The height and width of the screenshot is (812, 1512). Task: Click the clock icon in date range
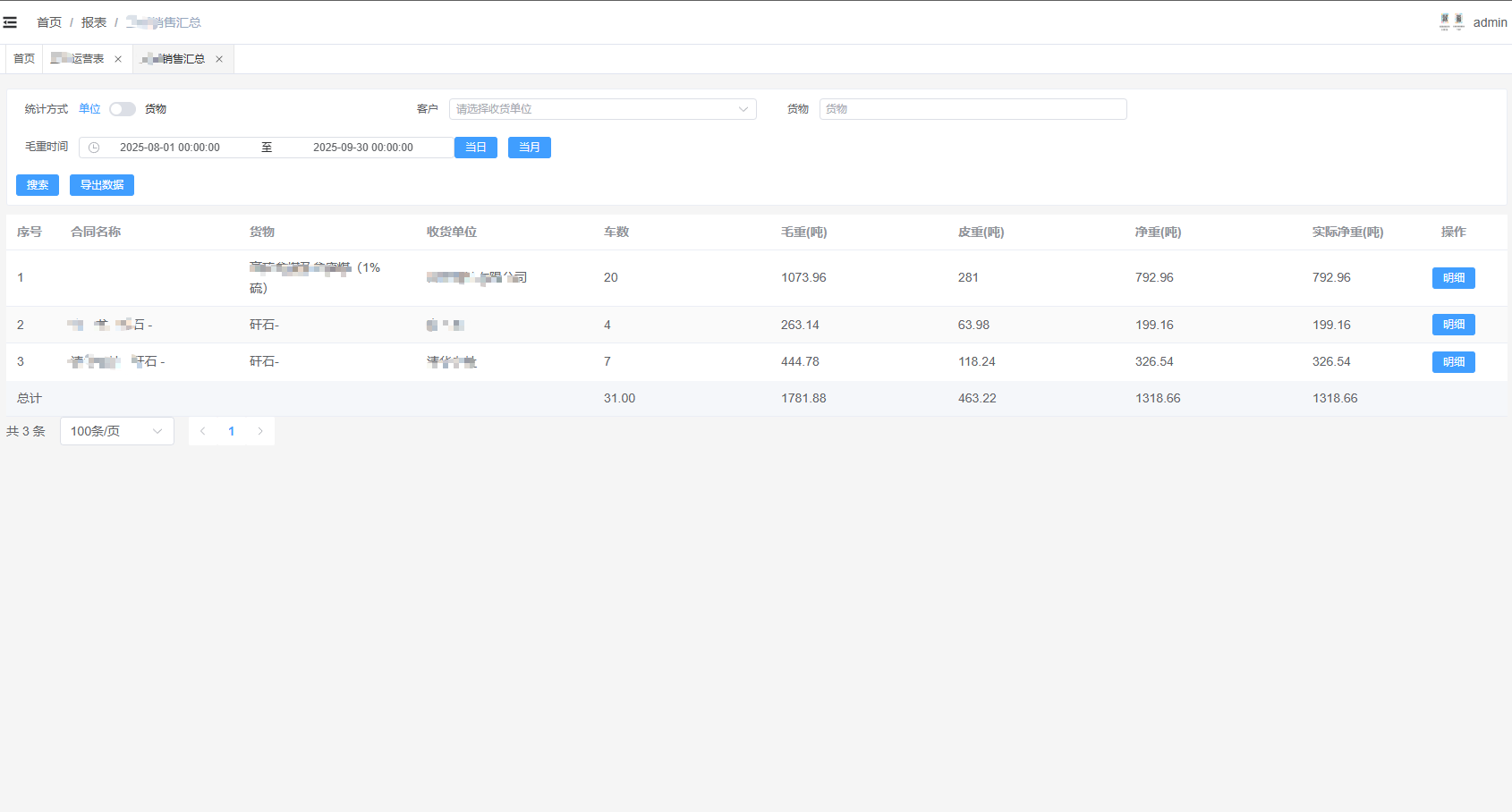click(x=94, y=148)
